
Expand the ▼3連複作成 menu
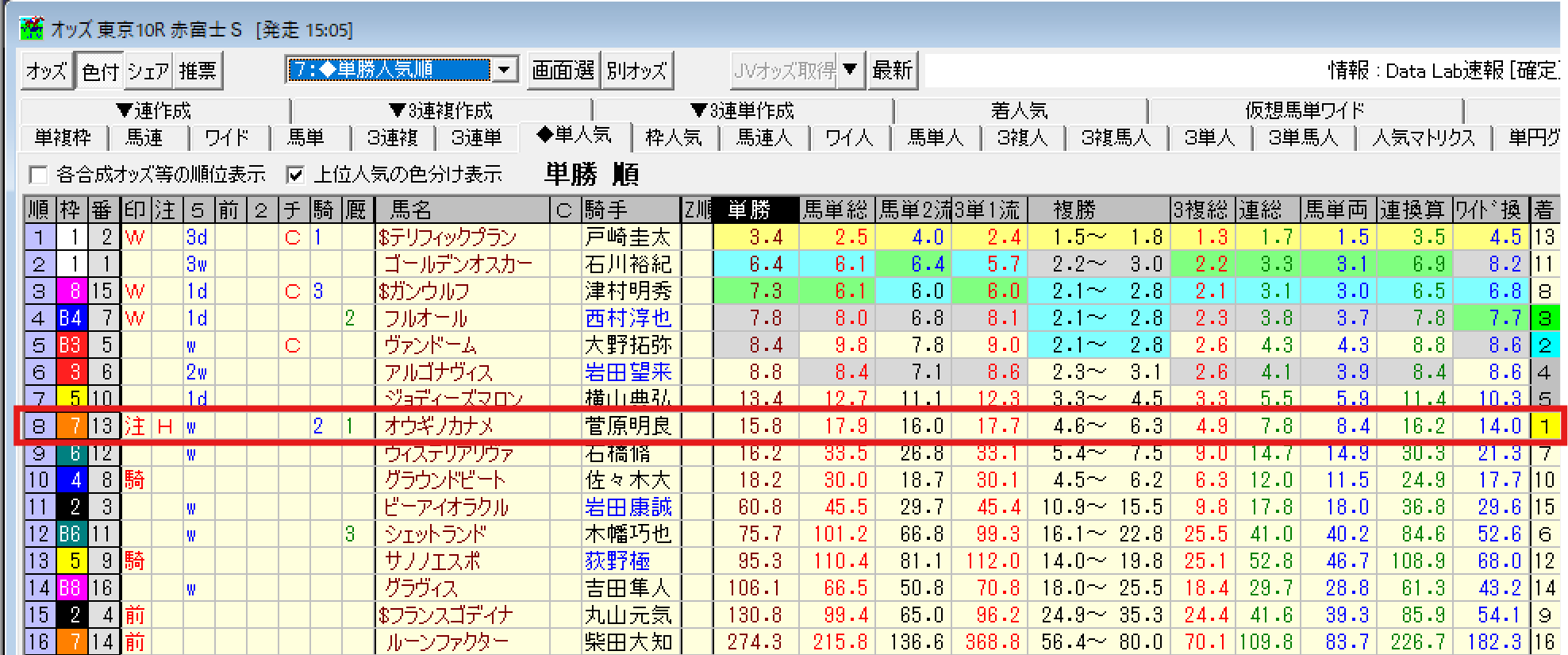point(441,110)
